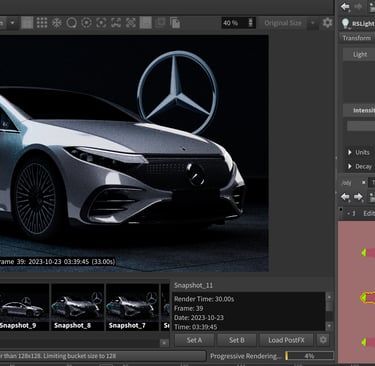Click the Set B button
The height and width of the screenshot is (366, 375).
pyautogui.click(x=237, y=340)
